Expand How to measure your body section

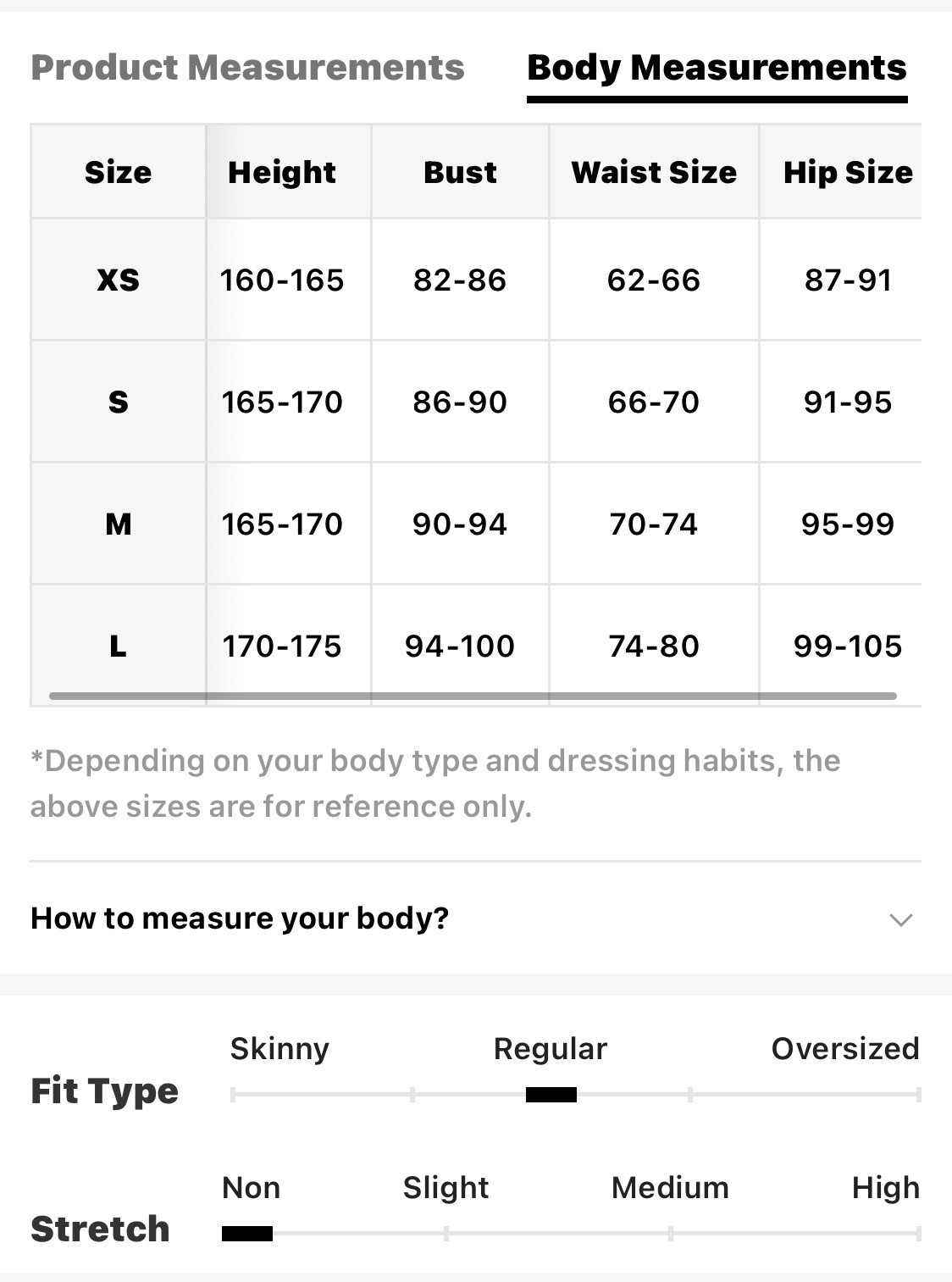(240, 918)
